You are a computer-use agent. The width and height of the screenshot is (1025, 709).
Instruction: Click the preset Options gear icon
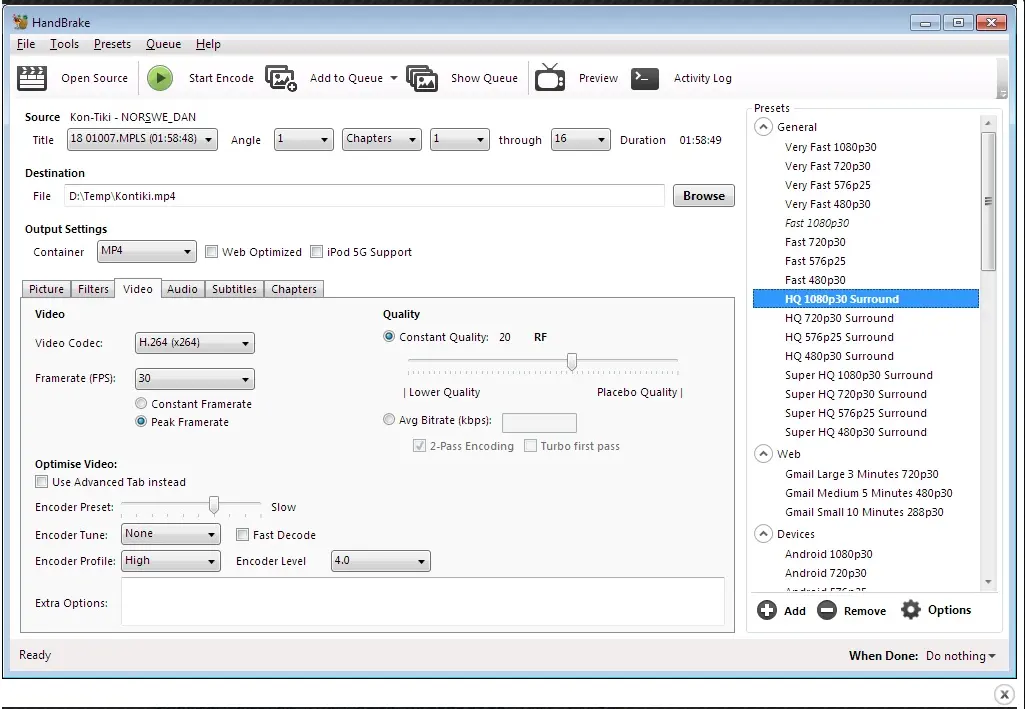point(909,610)
